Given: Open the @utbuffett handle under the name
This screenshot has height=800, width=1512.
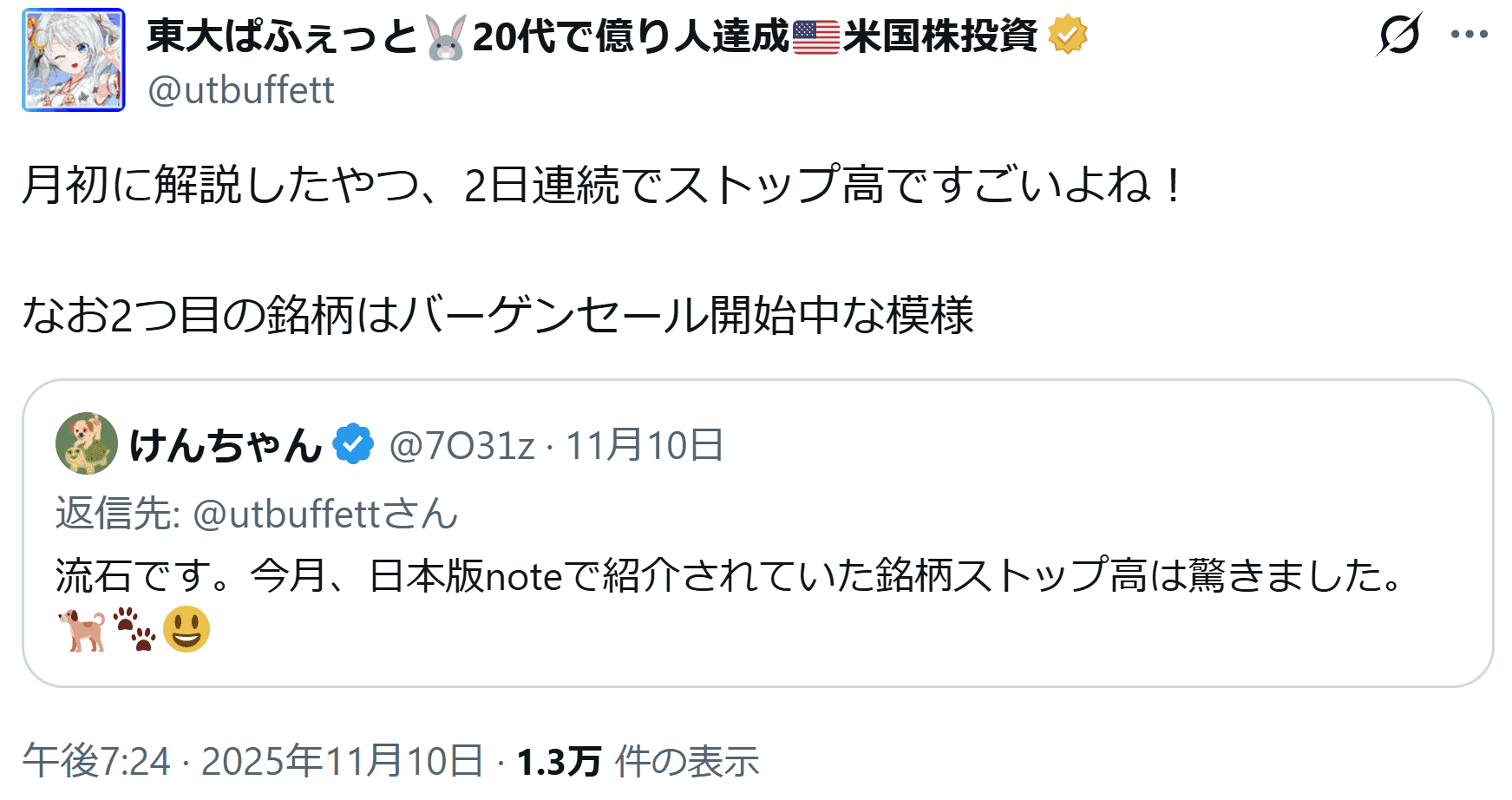Looking at the screenshot, I should [241, 90].
